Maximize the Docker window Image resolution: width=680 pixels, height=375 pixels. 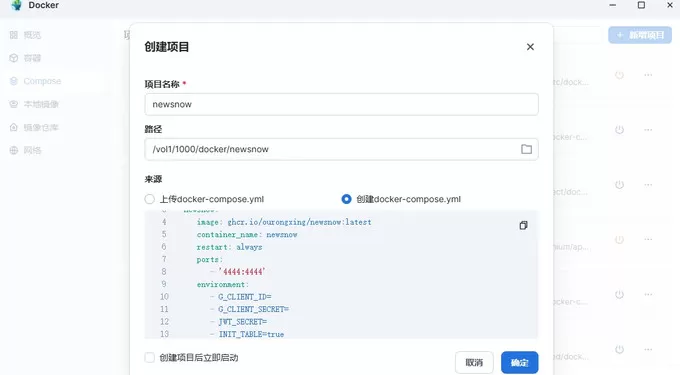point(641,5)
